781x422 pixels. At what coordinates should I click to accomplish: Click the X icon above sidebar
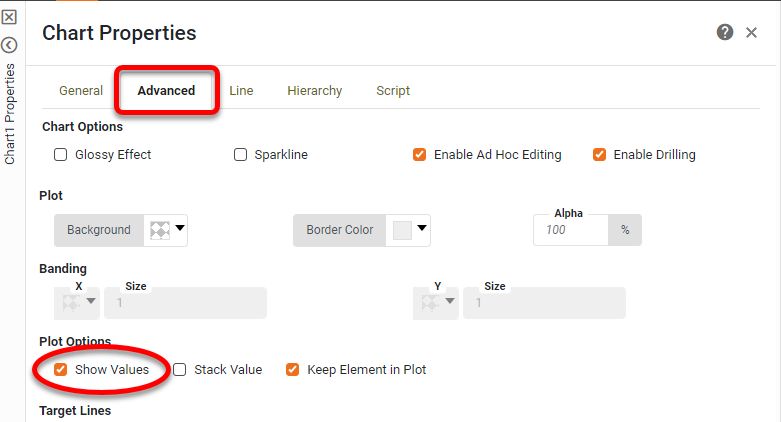click(9, 17)
